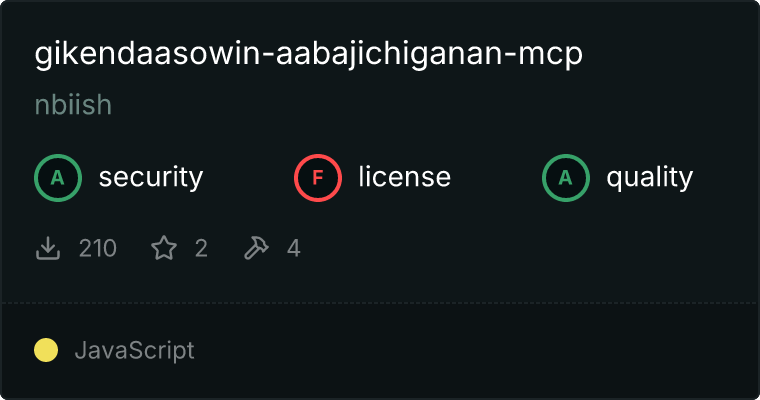The image size is (760, 400).
Task: Click the tools count of 4
Action: [294, 248]
